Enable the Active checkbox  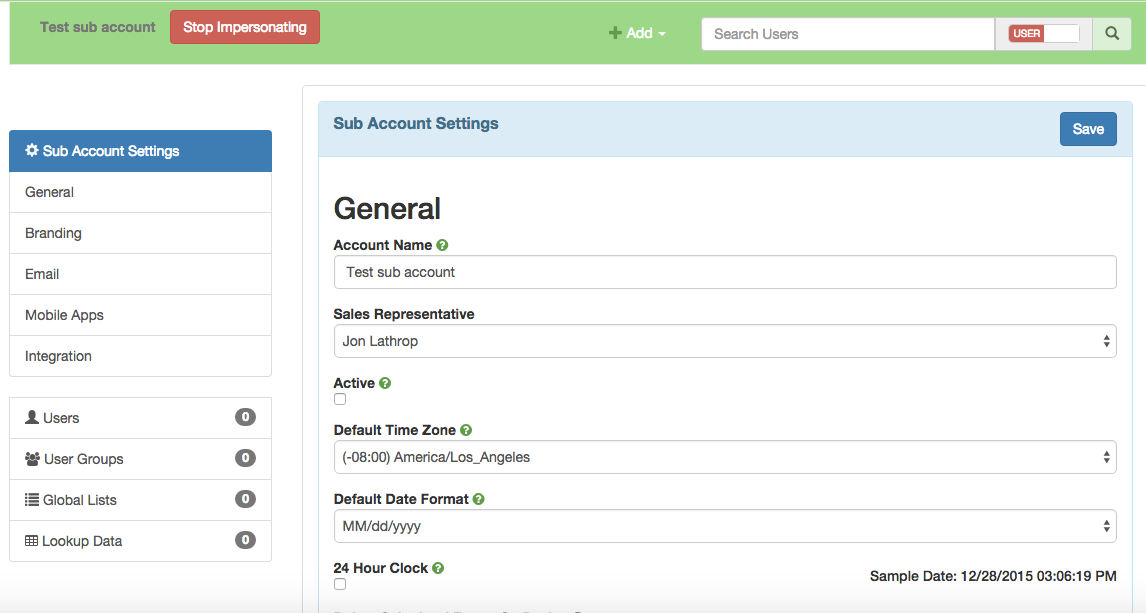tap(340, 399)
